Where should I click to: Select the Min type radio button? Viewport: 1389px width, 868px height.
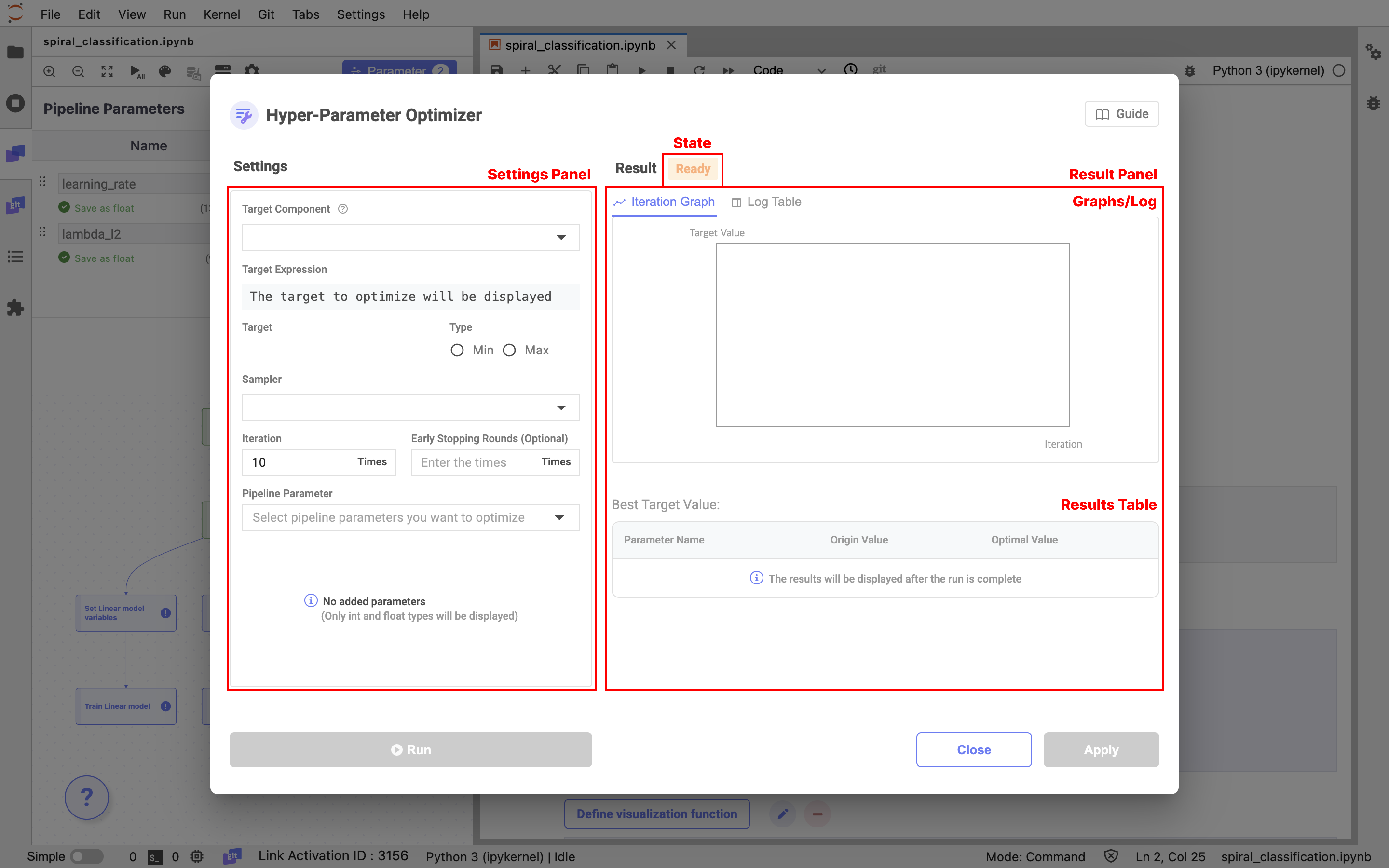point(457,350)
